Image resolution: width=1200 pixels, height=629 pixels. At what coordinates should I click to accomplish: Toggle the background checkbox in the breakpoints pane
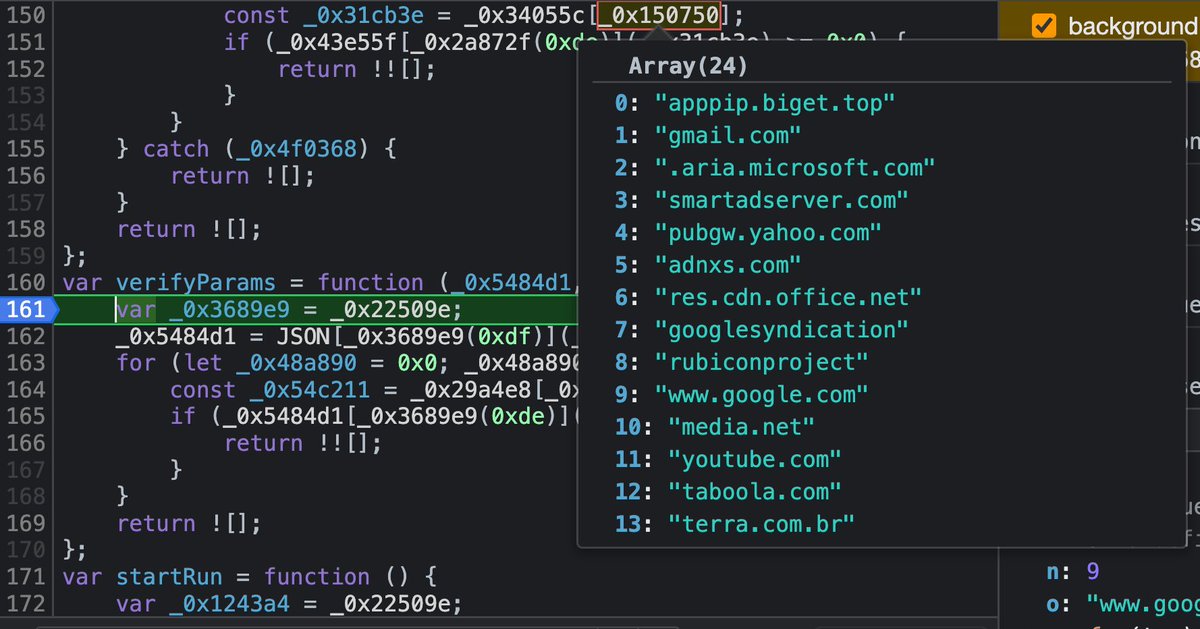pyautogui.click(x=1045, y=25)
